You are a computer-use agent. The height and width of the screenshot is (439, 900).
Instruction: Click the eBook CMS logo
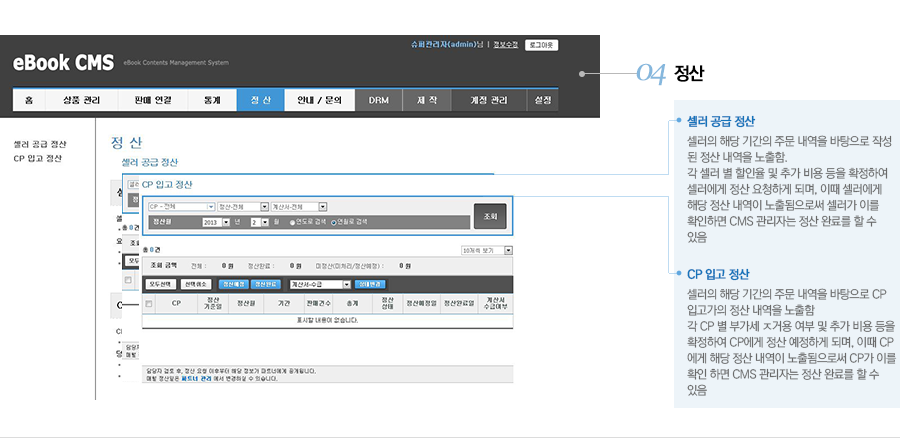click(63, 62)
